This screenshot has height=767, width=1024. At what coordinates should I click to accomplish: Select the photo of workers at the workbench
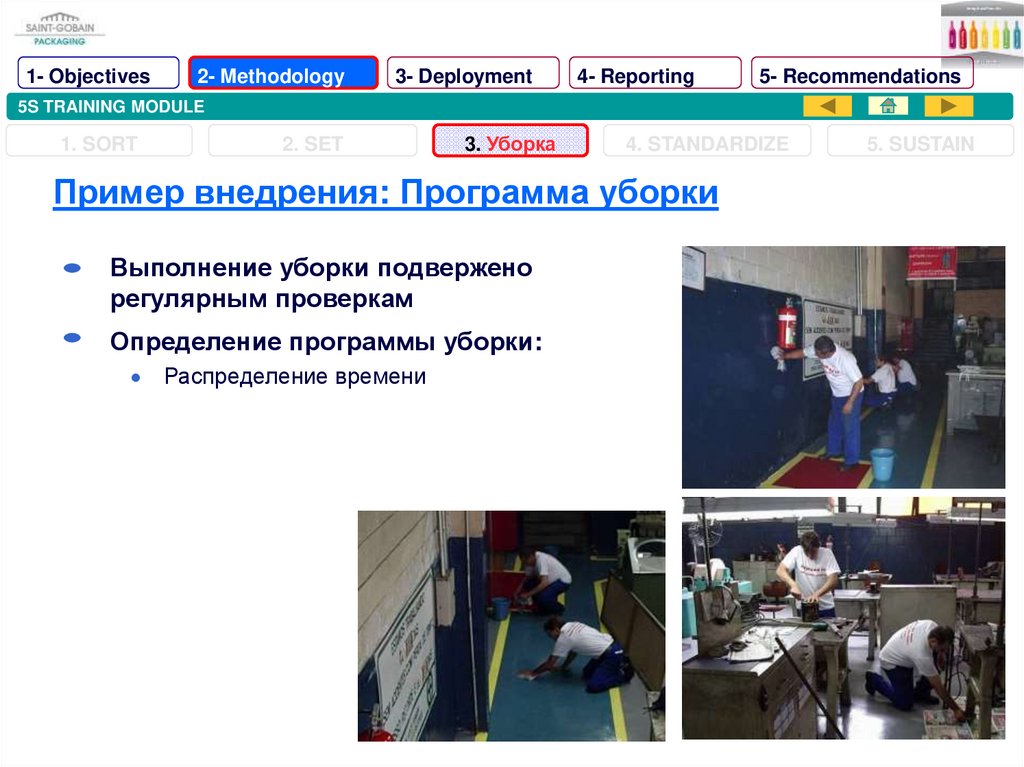click(x=843, y=618)
